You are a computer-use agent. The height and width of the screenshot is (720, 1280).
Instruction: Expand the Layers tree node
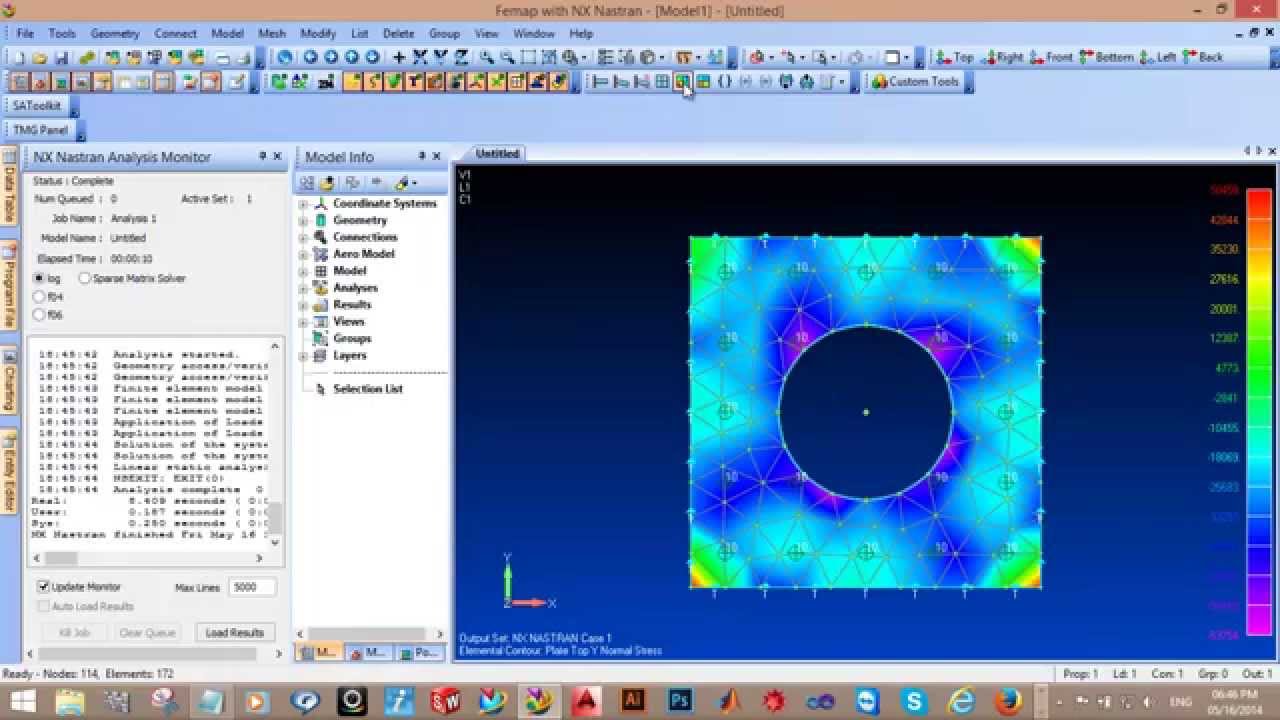pos(303,356)
